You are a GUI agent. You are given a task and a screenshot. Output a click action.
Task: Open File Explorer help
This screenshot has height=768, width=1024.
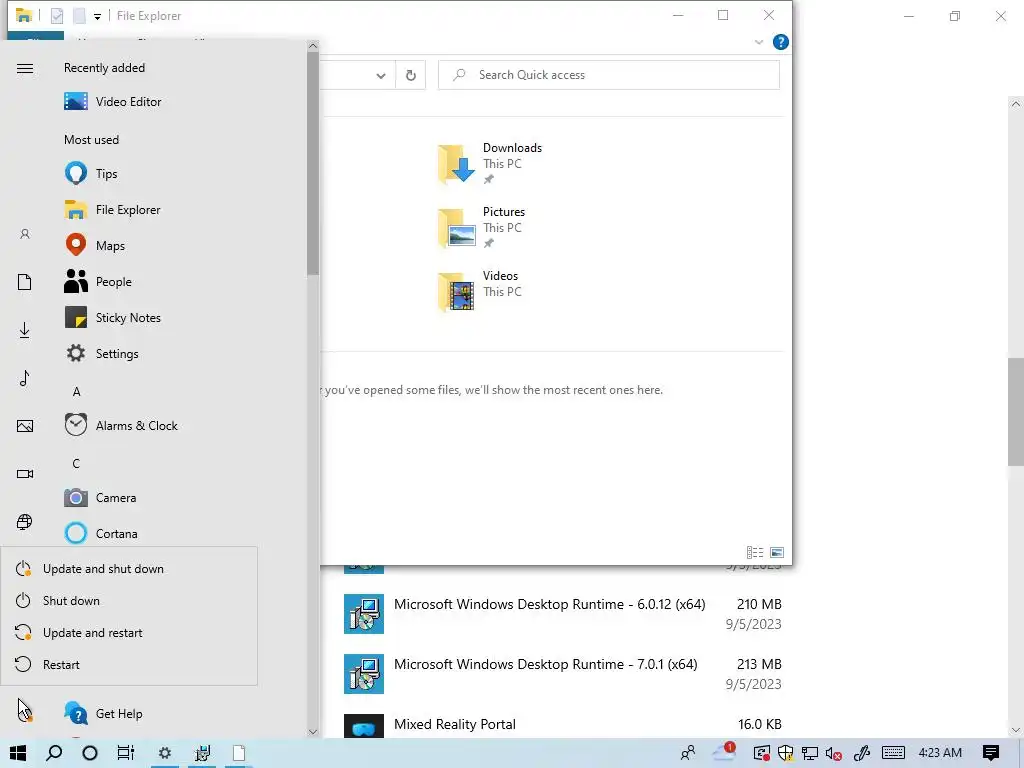(780, 42)
